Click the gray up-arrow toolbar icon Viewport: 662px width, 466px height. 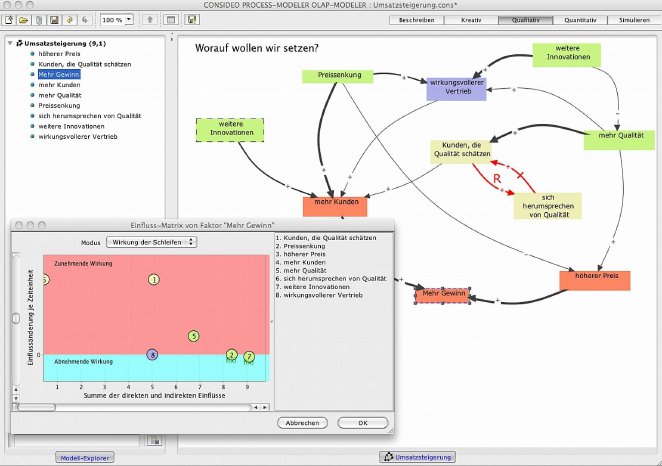(x=150, y=19)
